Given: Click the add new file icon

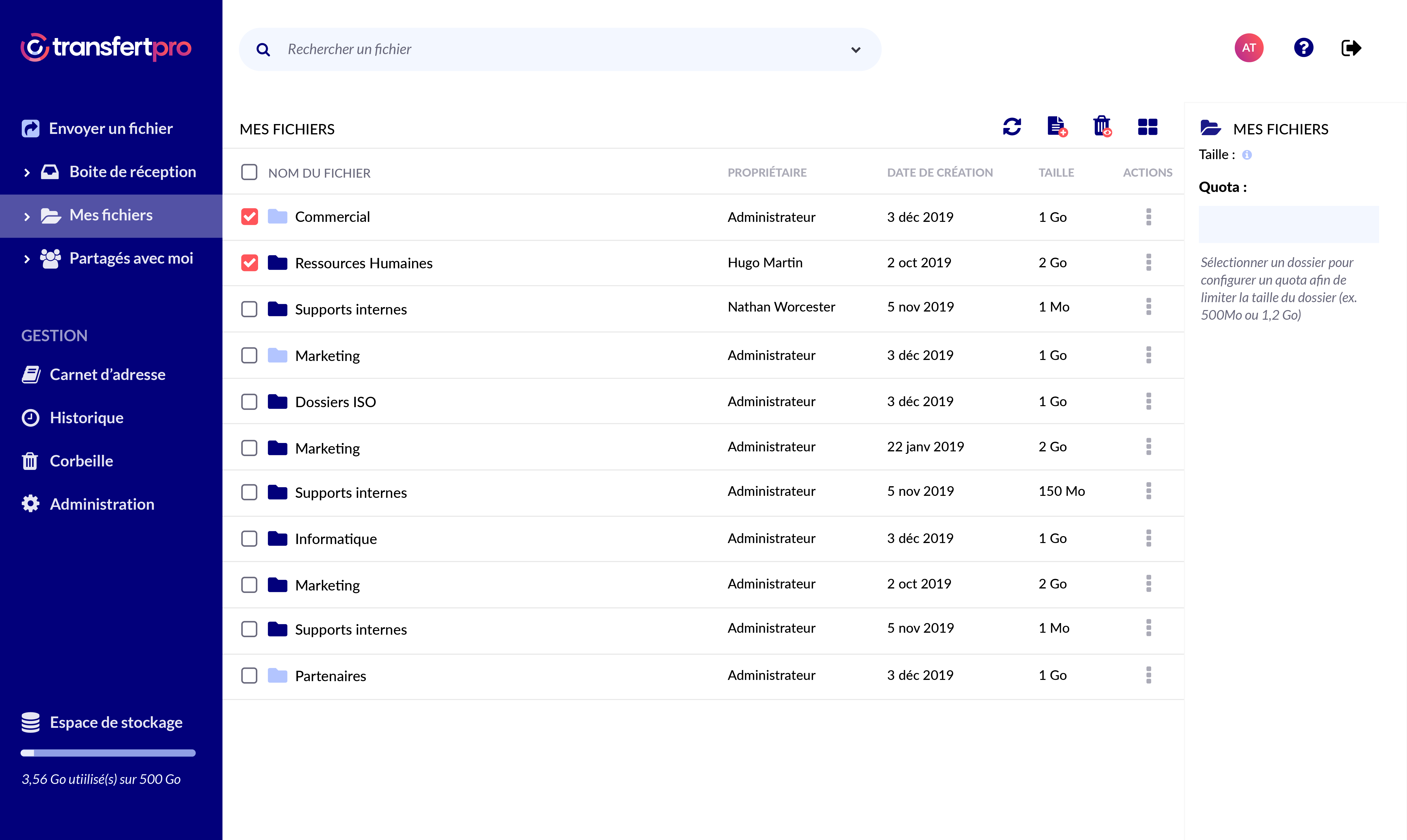Looking at the screenshot, I should [1057, 127].
